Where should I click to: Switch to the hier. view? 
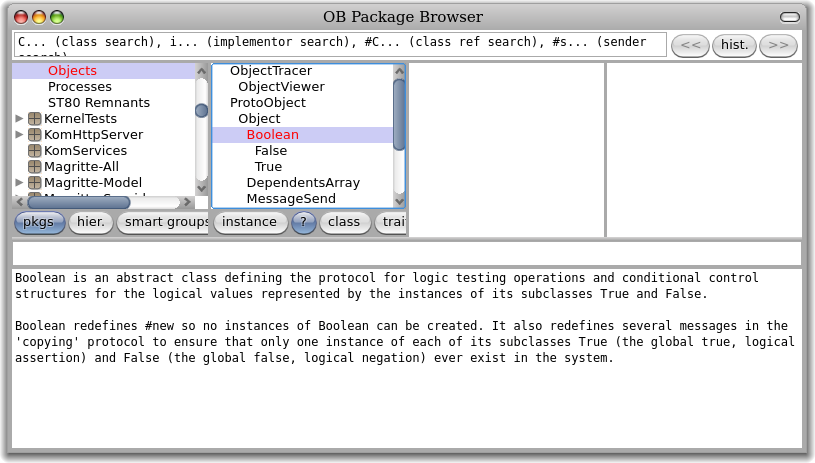pos(91,222)
